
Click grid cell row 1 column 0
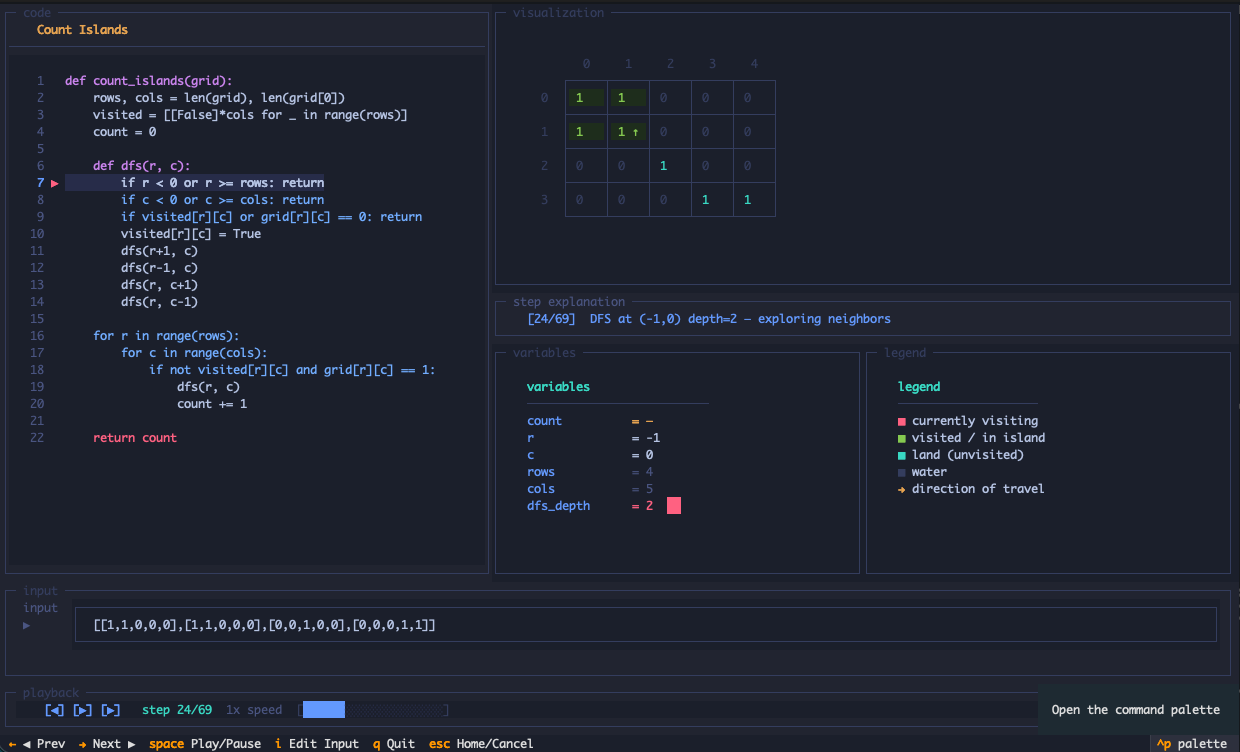pyautogui.click(x=586, y=132)
